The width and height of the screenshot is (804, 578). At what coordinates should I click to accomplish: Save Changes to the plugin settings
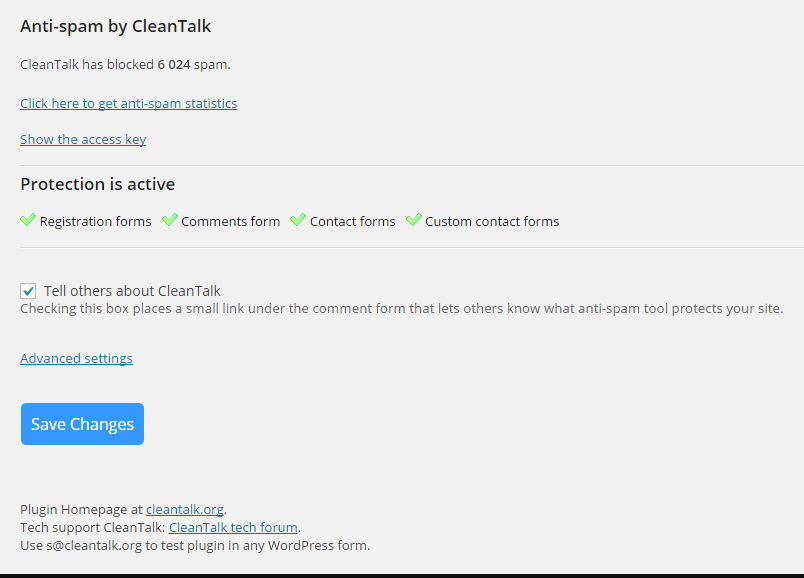pos(83,424)
